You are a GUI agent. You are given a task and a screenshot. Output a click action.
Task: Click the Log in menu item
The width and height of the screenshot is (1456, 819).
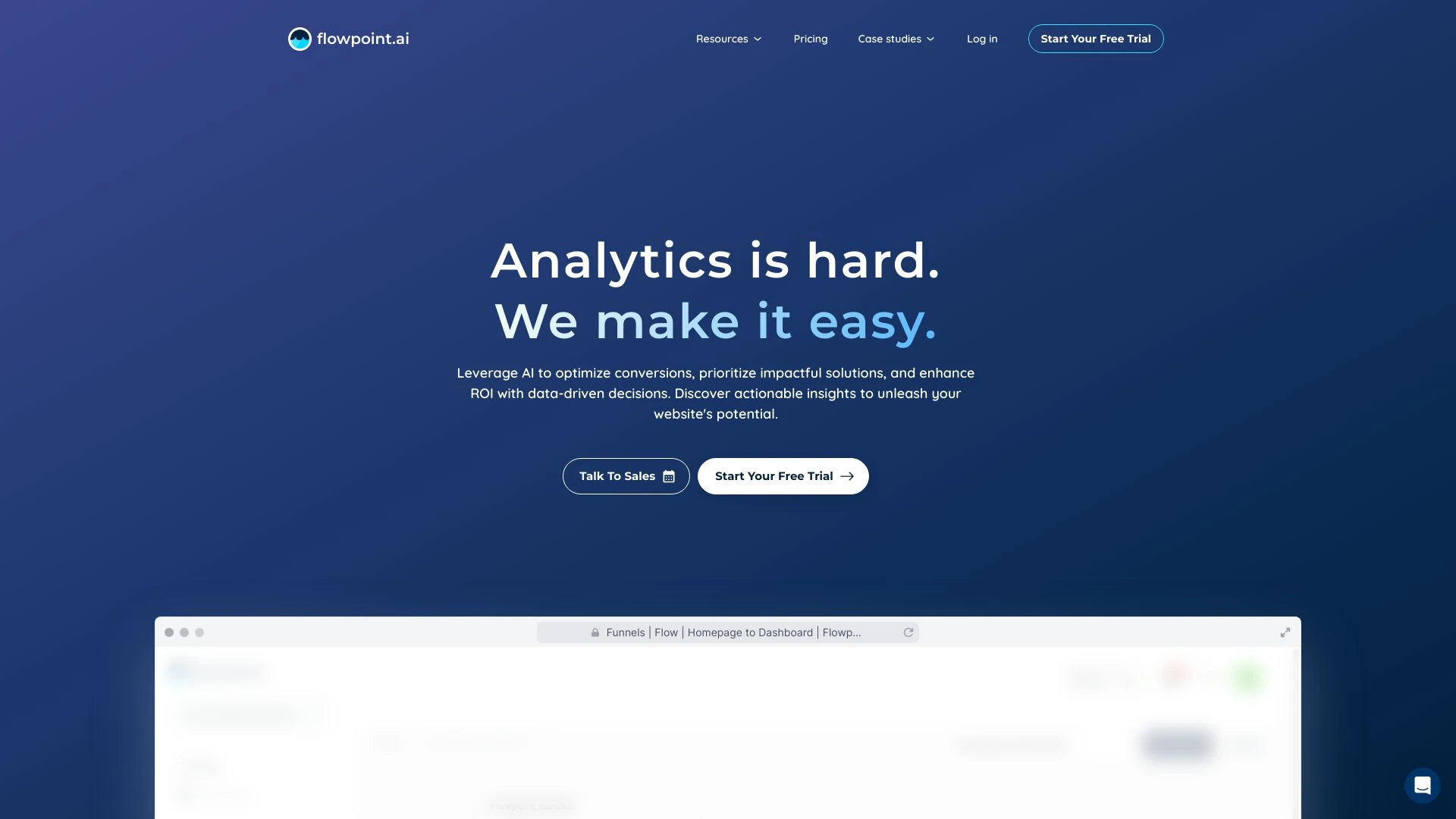pyautogui.click(x=982, y=38)
